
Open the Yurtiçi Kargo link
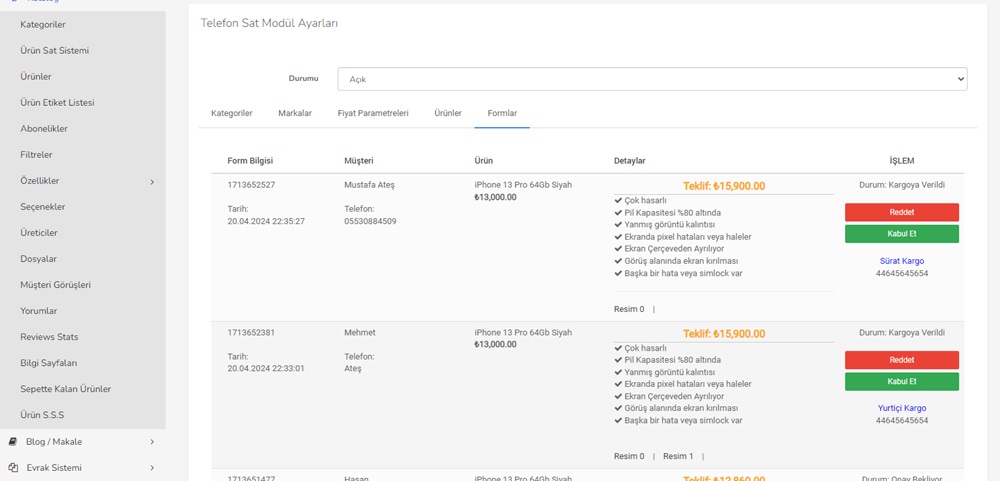[902, 408]
